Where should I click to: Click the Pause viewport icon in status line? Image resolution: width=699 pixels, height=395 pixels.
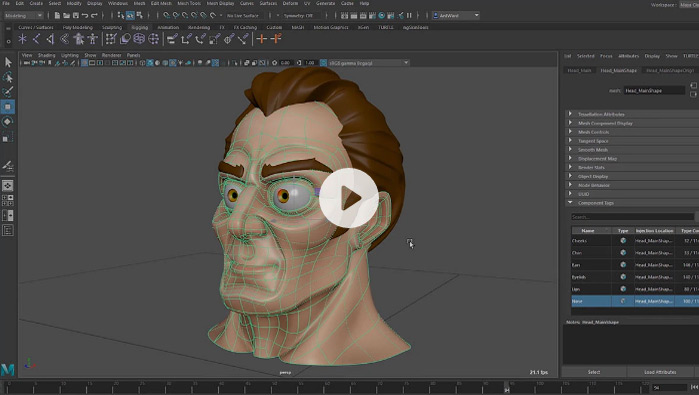point(409,16)
